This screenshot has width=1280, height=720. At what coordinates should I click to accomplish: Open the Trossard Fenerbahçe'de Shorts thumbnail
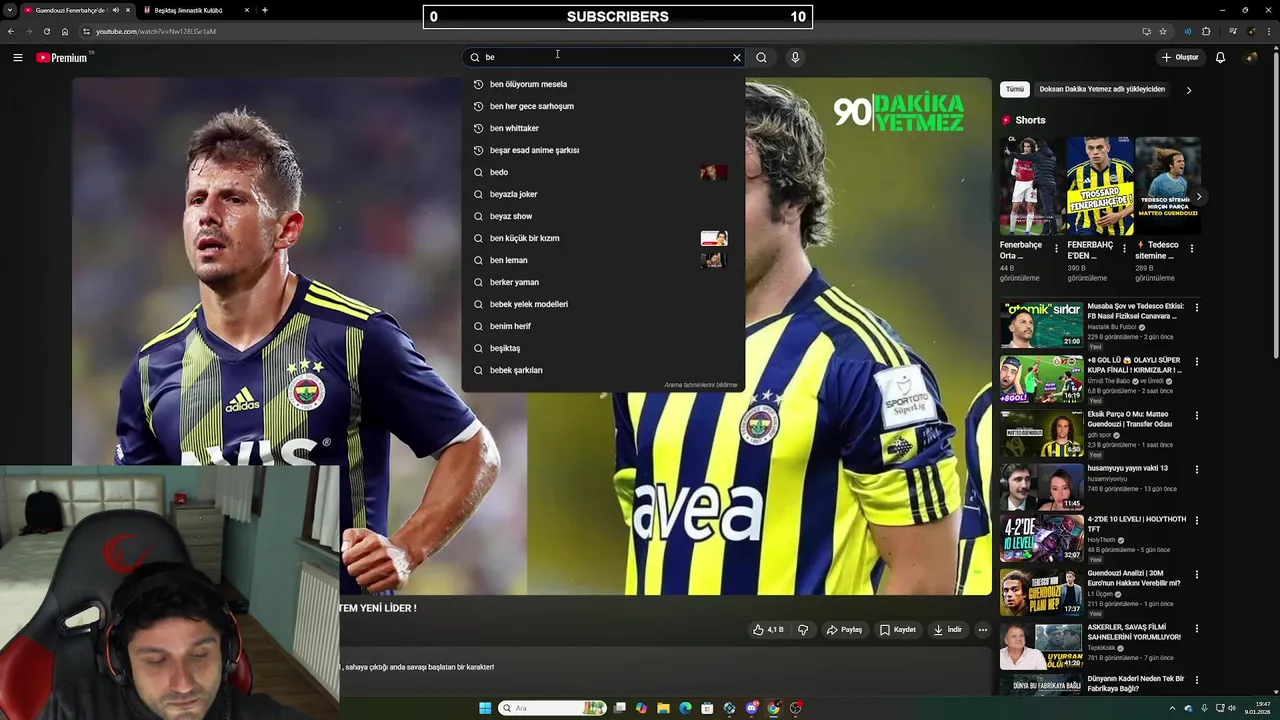pos(1099,186)
